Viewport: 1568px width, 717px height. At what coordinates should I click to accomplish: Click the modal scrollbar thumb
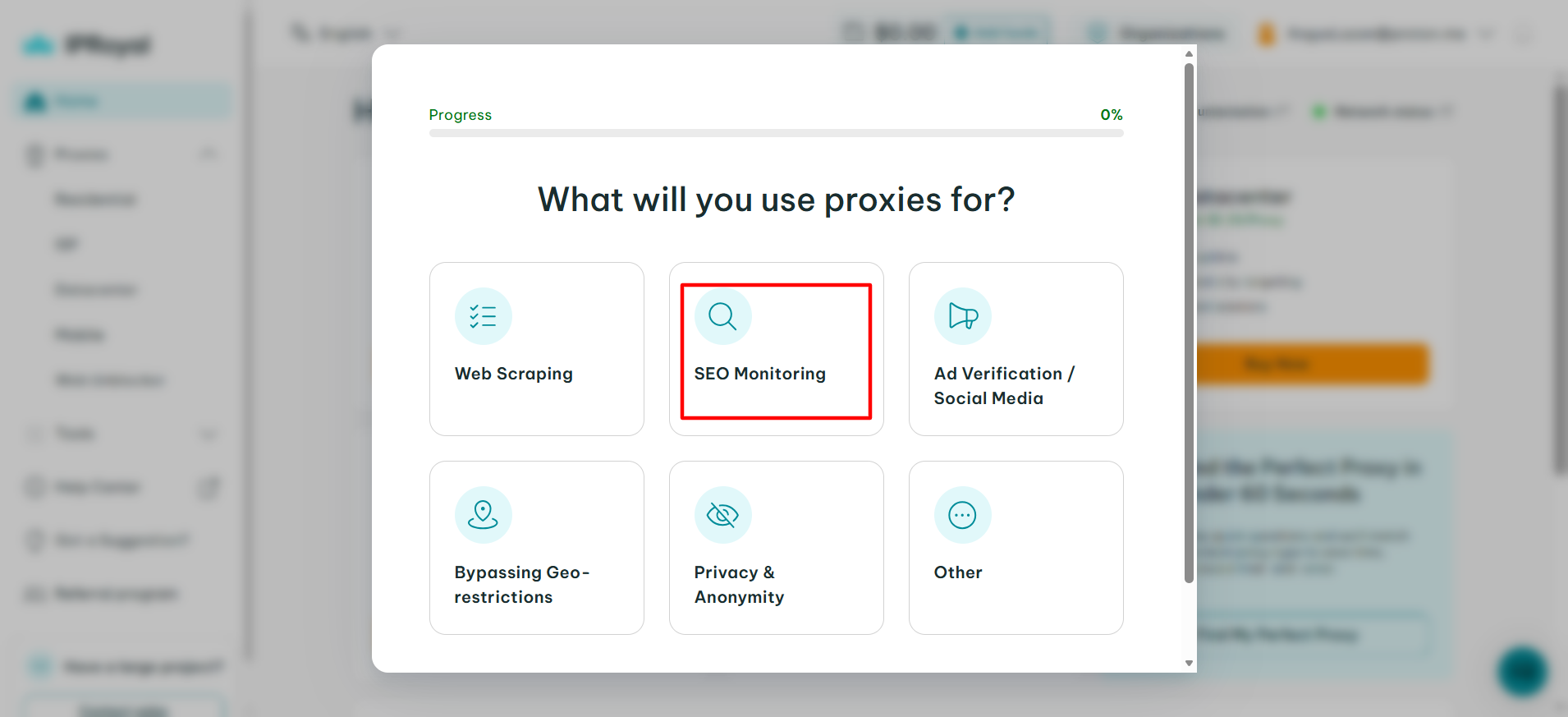(x=1189, y=323)
